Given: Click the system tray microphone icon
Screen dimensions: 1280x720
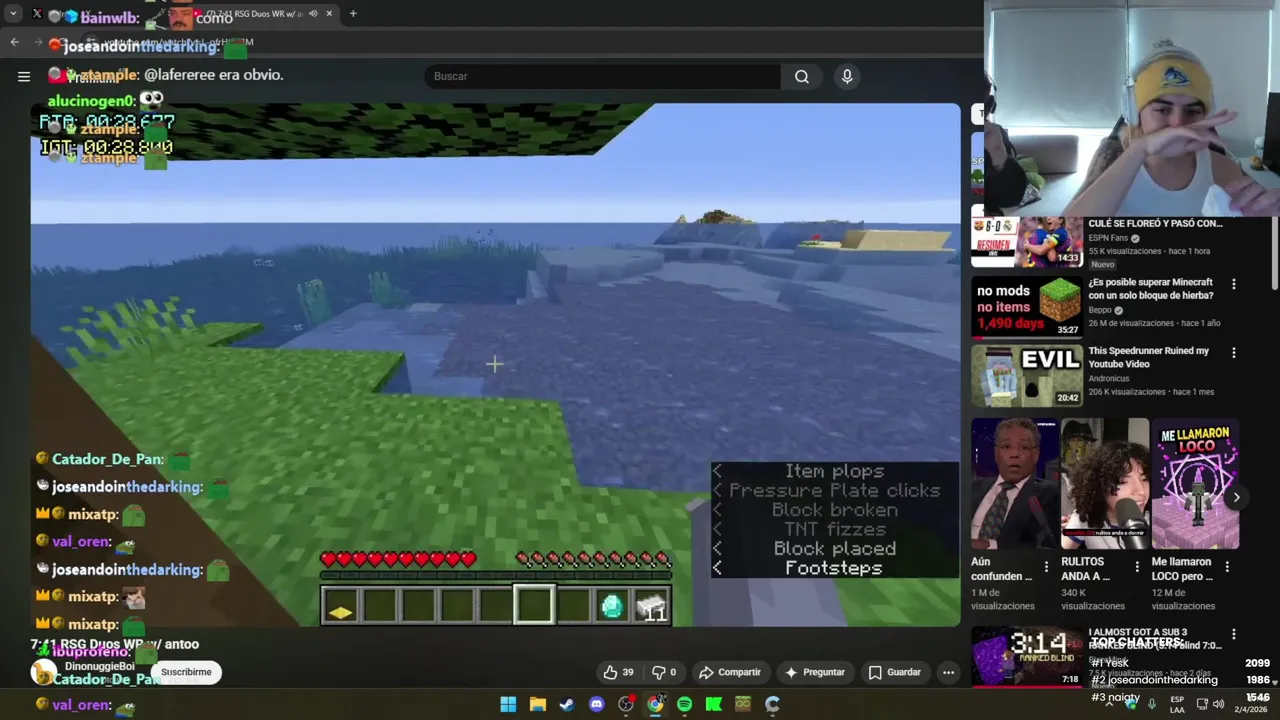Looking at the screenshot, I should [x=1152, y=704].
